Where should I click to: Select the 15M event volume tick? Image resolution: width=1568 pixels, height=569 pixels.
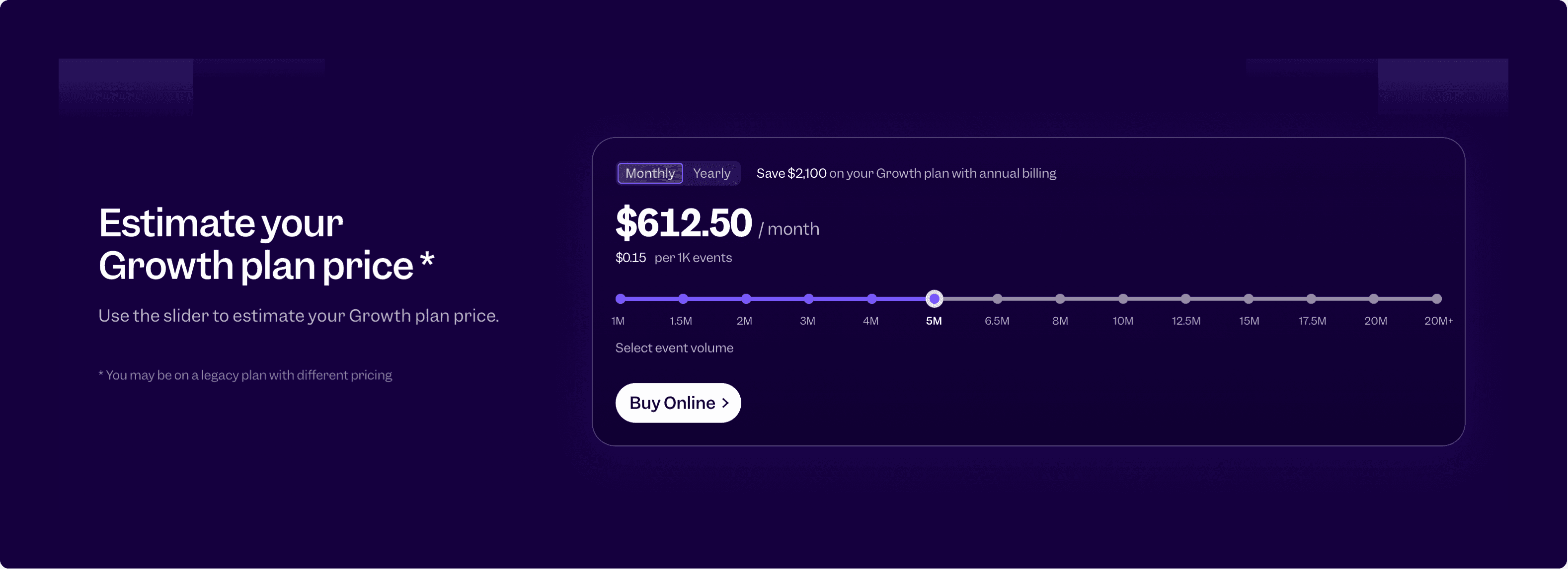[1249, 298]
